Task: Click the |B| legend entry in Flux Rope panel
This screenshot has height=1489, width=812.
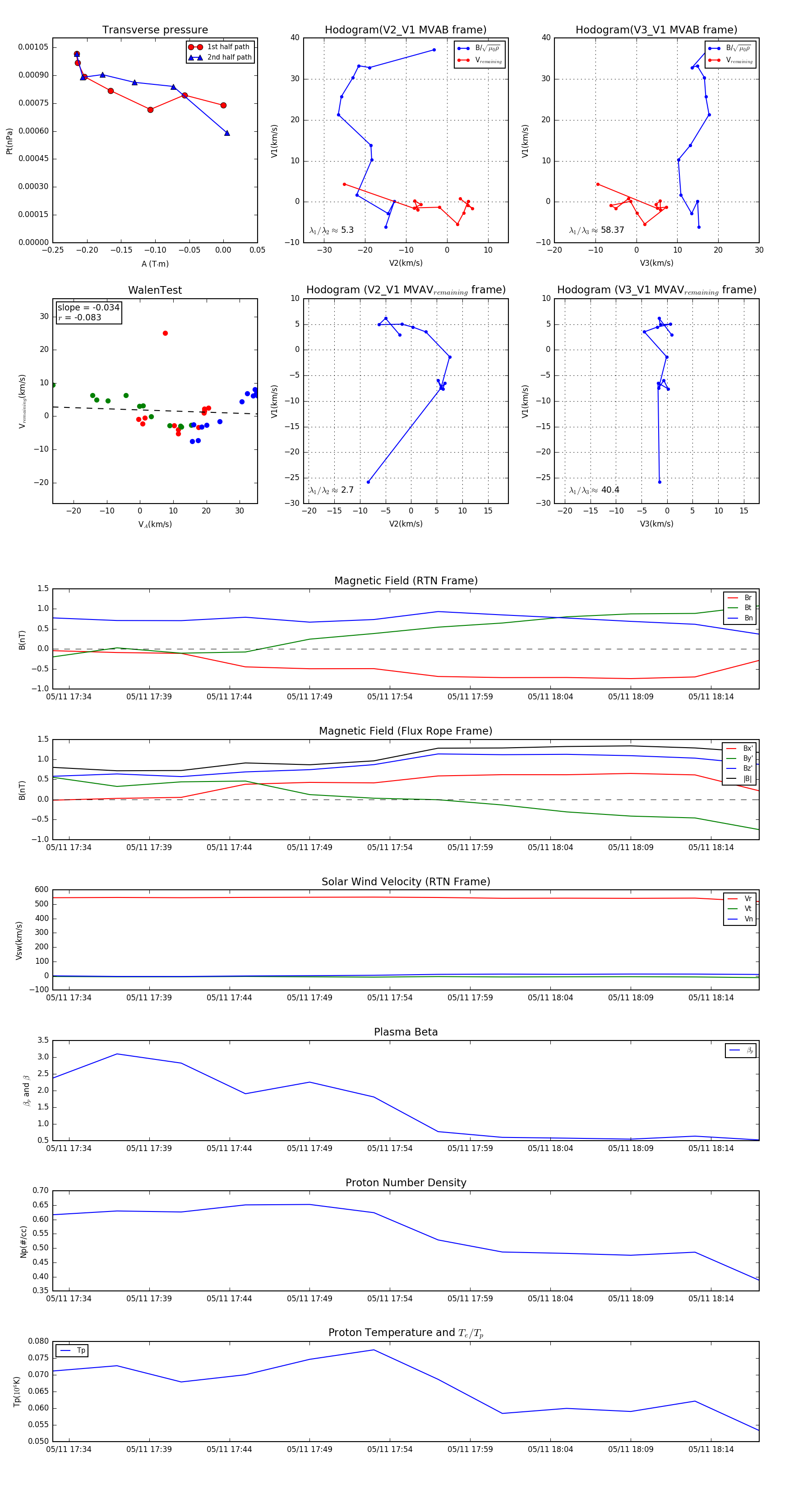Action: coord(739,779)
